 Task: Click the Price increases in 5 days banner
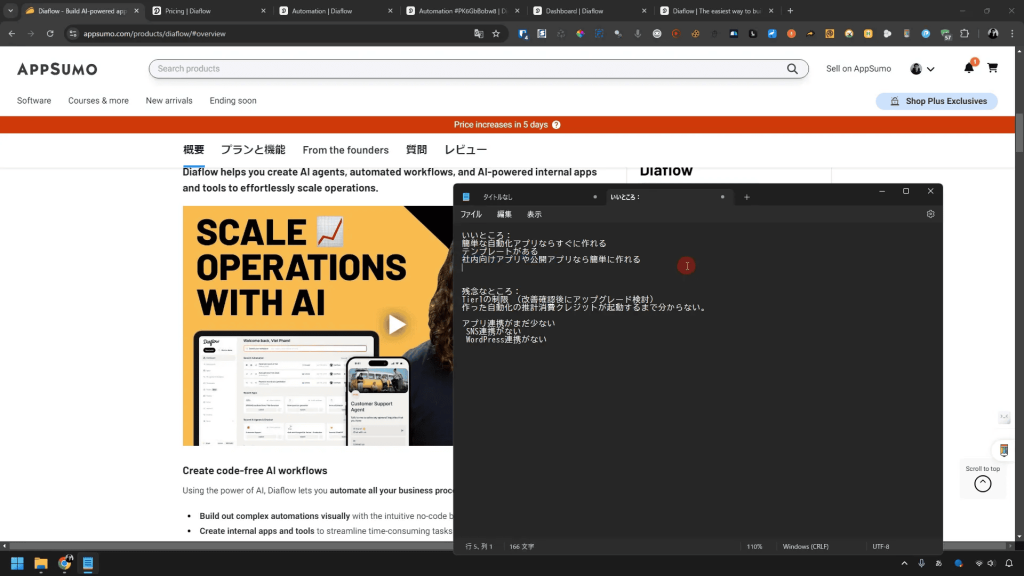click(507, 125)
